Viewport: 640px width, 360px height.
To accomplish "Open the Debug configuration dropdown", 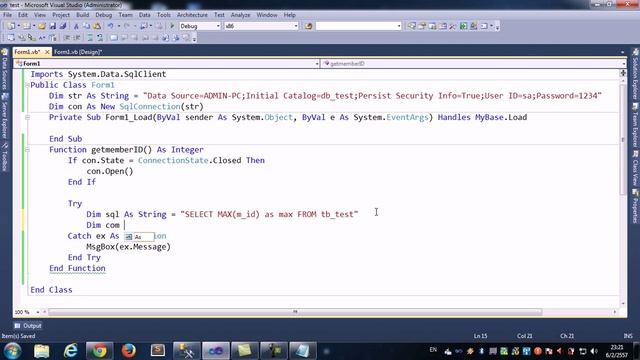I will coord(218,26).
